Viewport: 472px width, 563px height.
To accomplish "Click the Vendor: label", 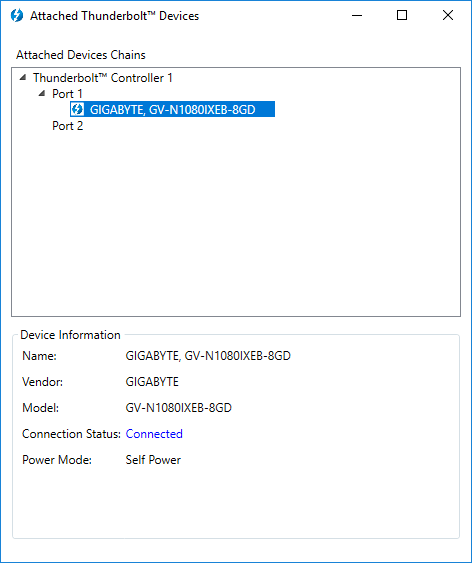I will coord(42,382).
